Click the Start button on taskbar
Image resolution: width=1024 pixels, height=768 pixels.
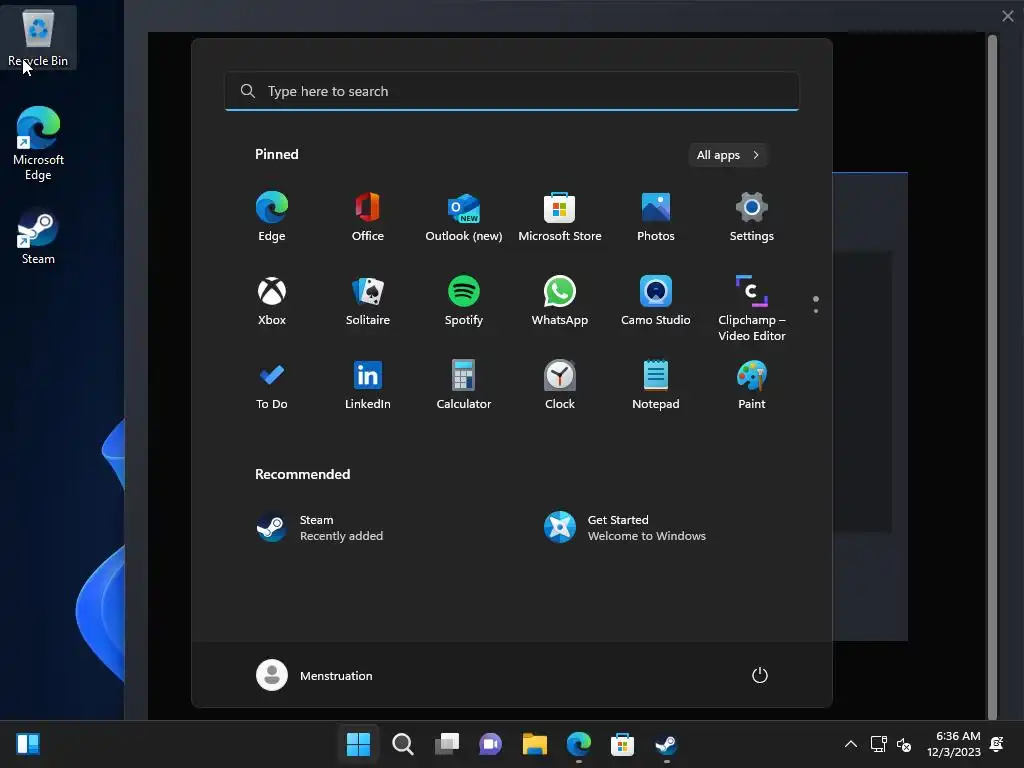point(358,744)
